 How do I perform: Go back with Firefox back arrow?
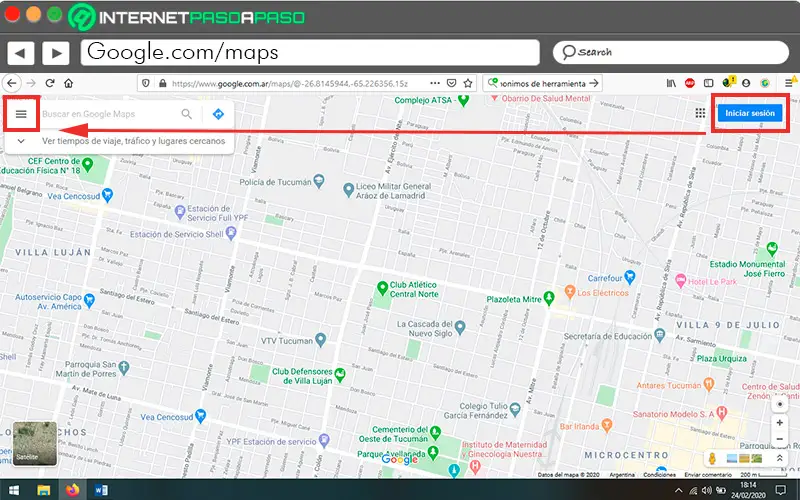pyautogui.click(x=12, y=83)
